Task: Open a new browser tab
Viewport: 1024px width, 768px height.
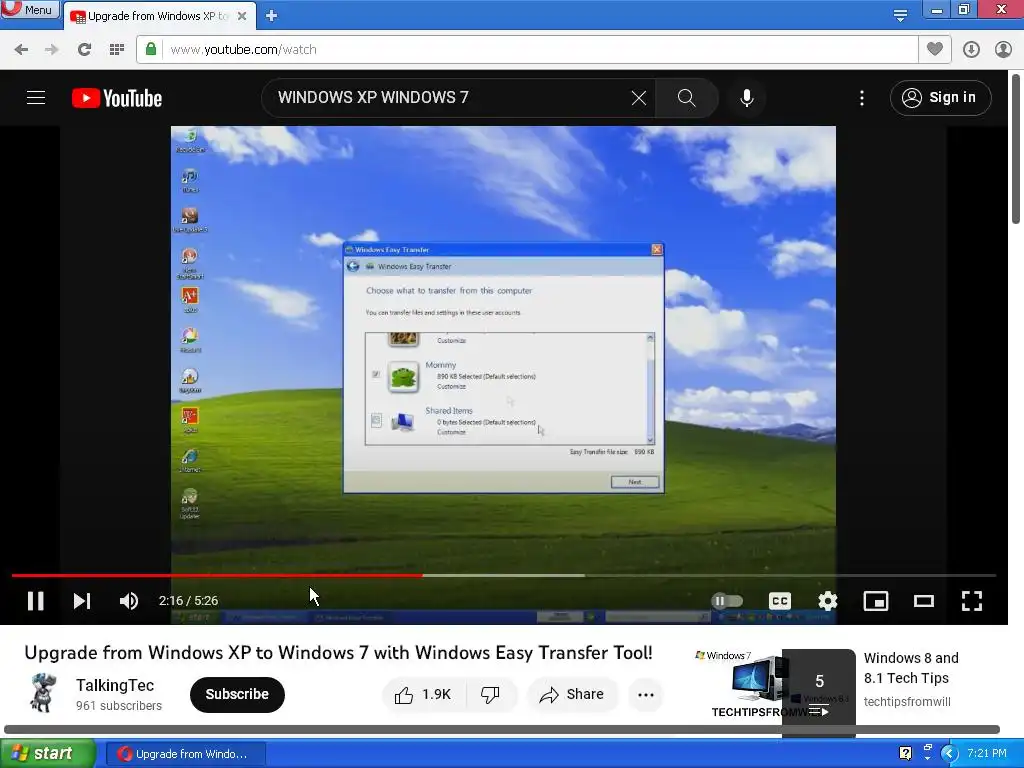Action: [272, 16]
